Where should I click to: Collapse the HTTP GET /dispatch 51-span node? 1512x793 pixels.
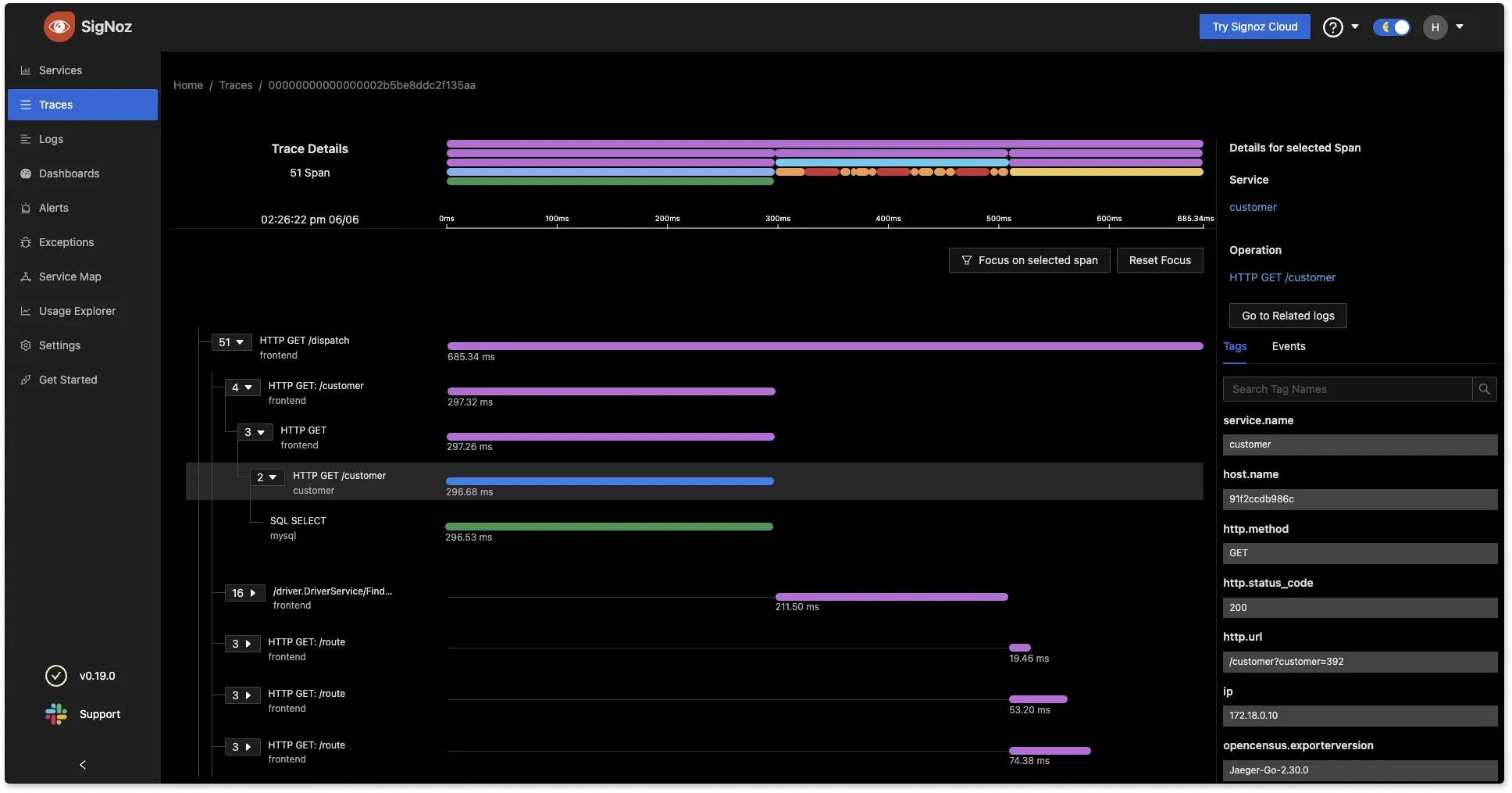(x=231, y=342)
